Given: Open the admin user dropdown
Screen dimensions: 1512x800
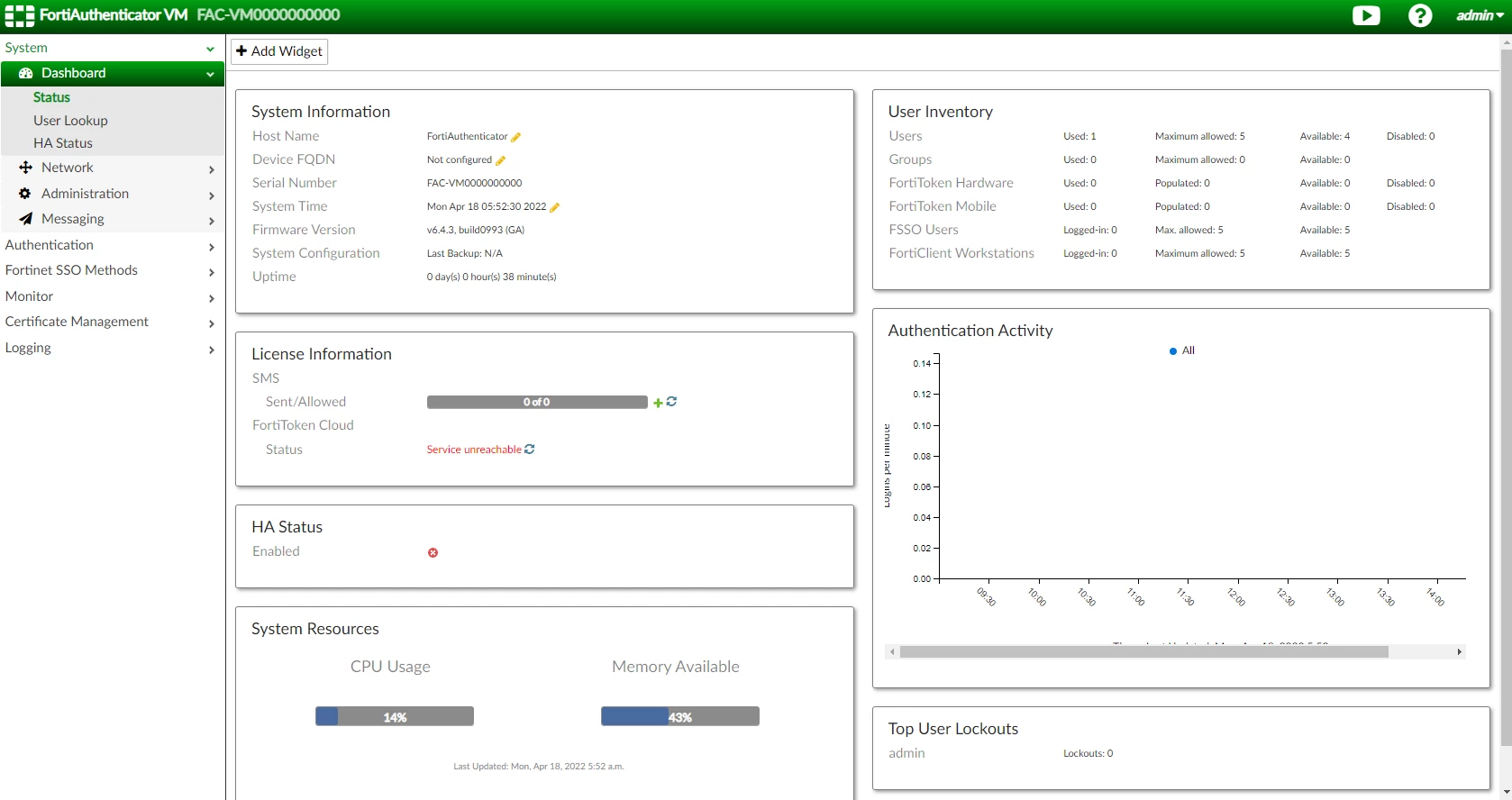Looking at the screenshot, I should click(x=1480, y=15).
